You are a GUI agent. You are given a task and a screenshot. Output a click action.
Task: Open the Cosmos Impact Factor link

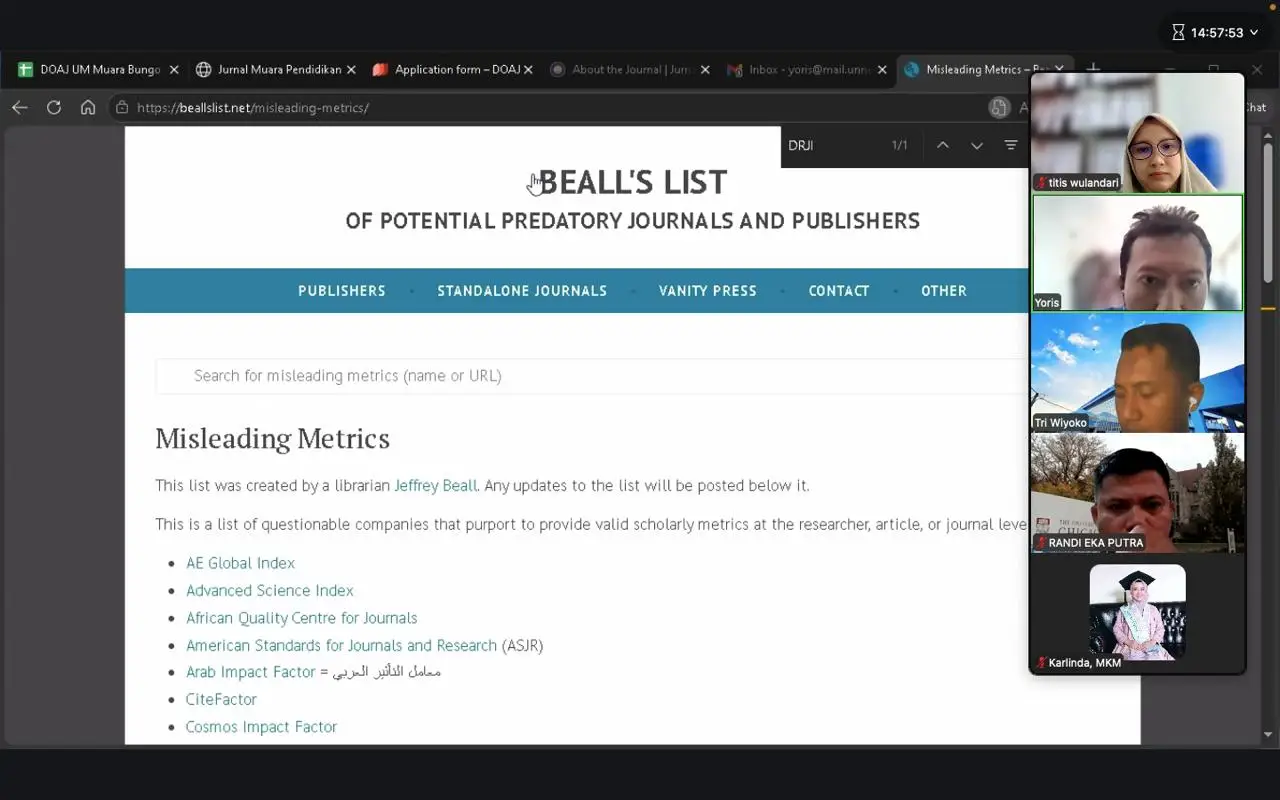coord(261,727)
